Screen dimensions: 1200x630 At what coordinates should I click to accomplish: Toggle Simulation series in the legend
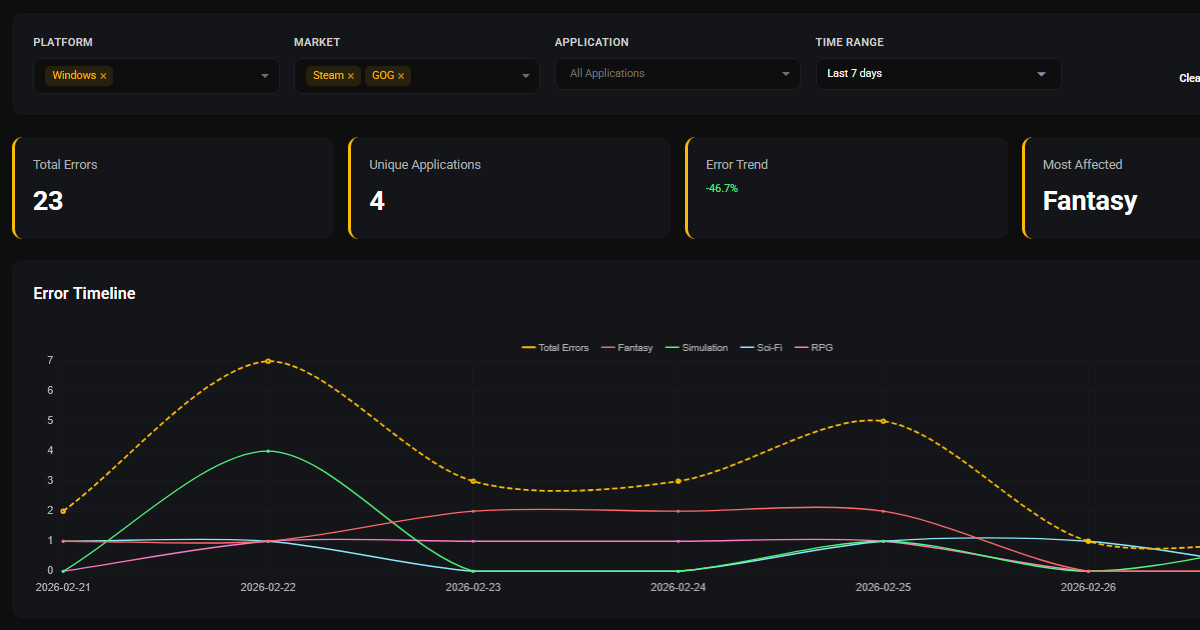696,348
